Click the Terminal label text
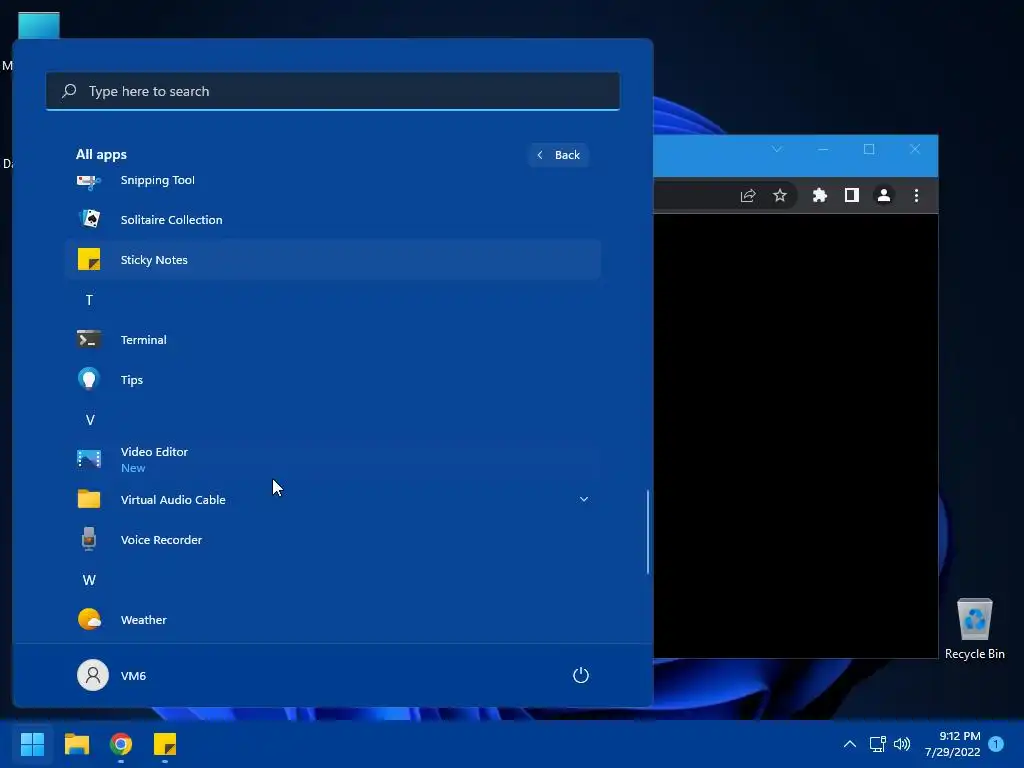The height and width of the screenshot is (768, 1024). 143,340
